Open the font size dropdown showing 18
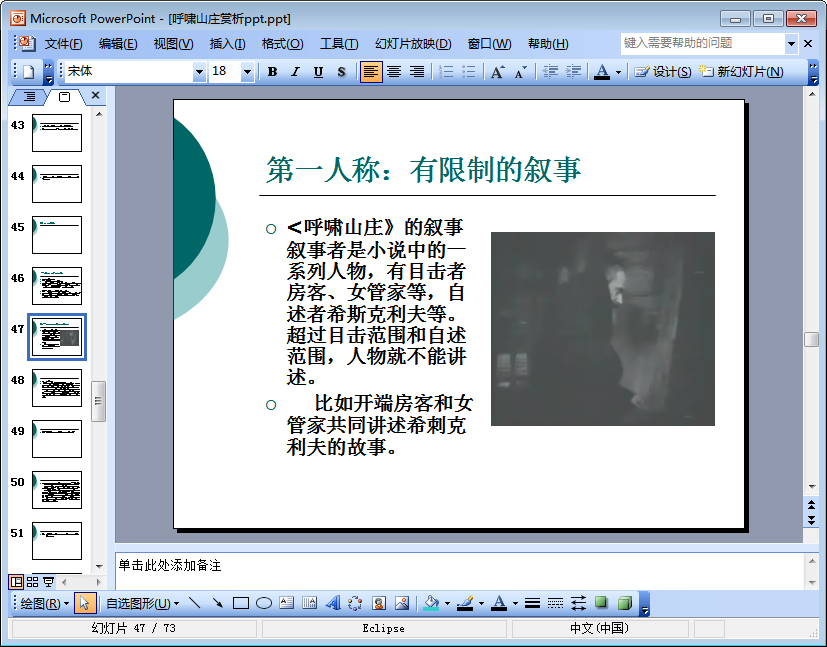 (247, 72)
